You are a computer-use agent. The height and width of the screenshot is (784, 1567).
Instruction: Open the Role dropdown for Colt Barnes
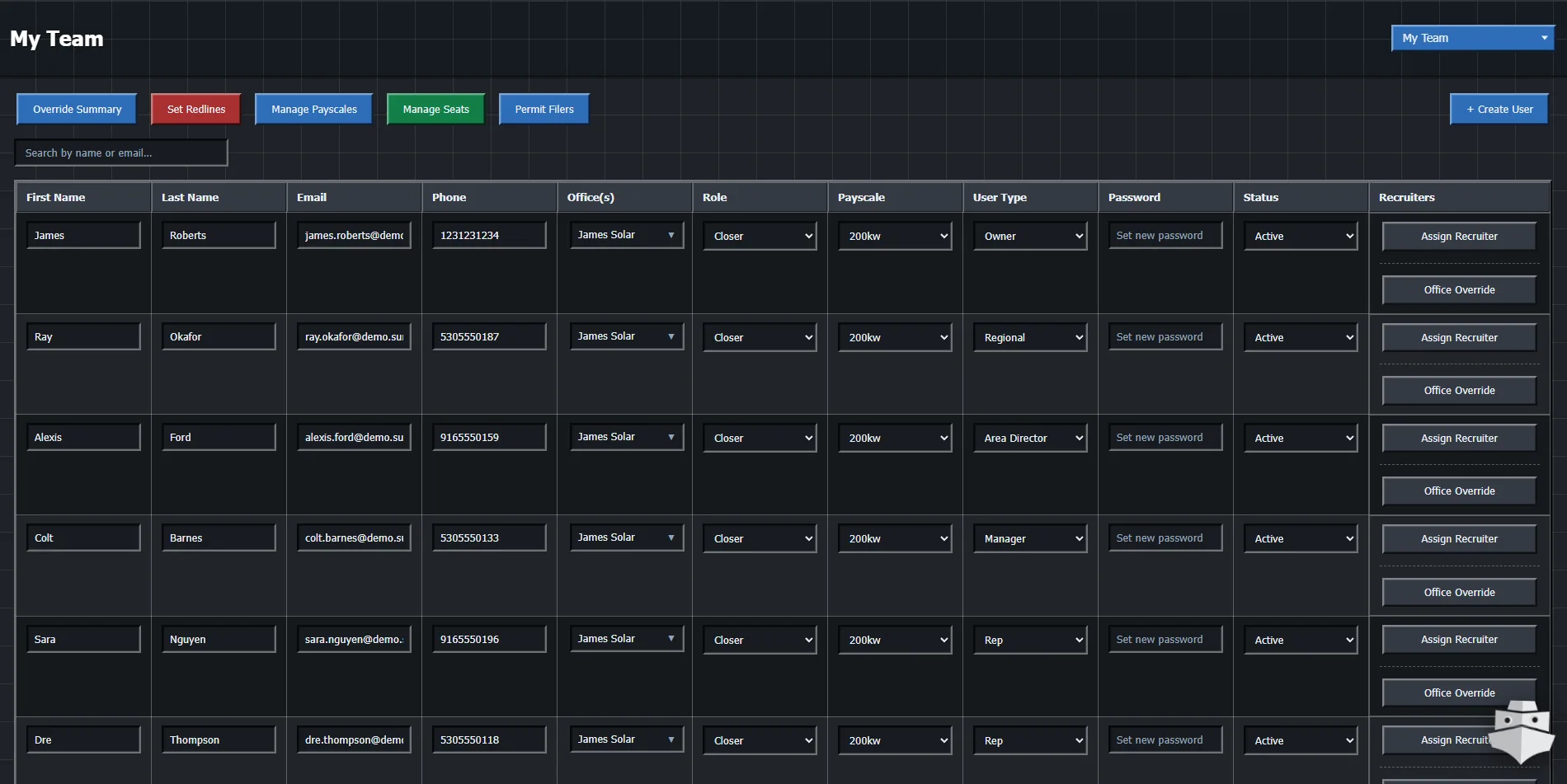[x=760, y=538]
